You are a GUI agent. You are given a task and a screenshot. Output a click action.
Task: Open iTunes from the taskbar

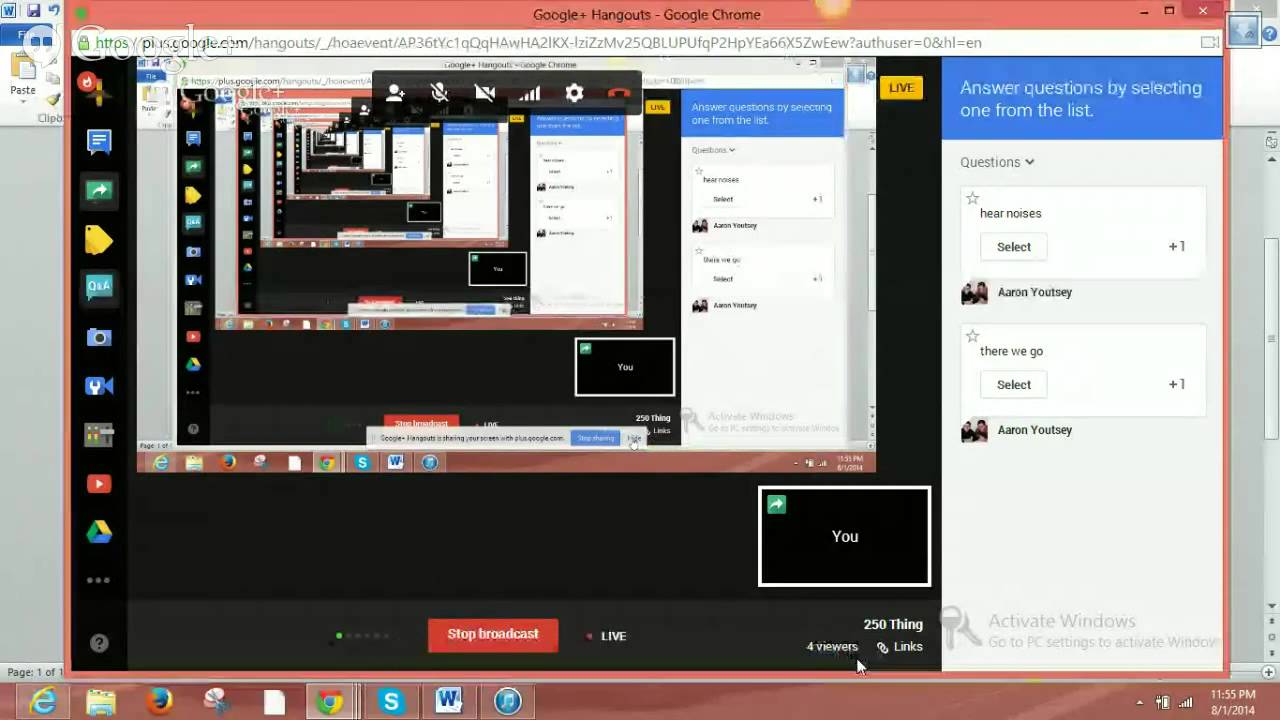click(507, 702)
